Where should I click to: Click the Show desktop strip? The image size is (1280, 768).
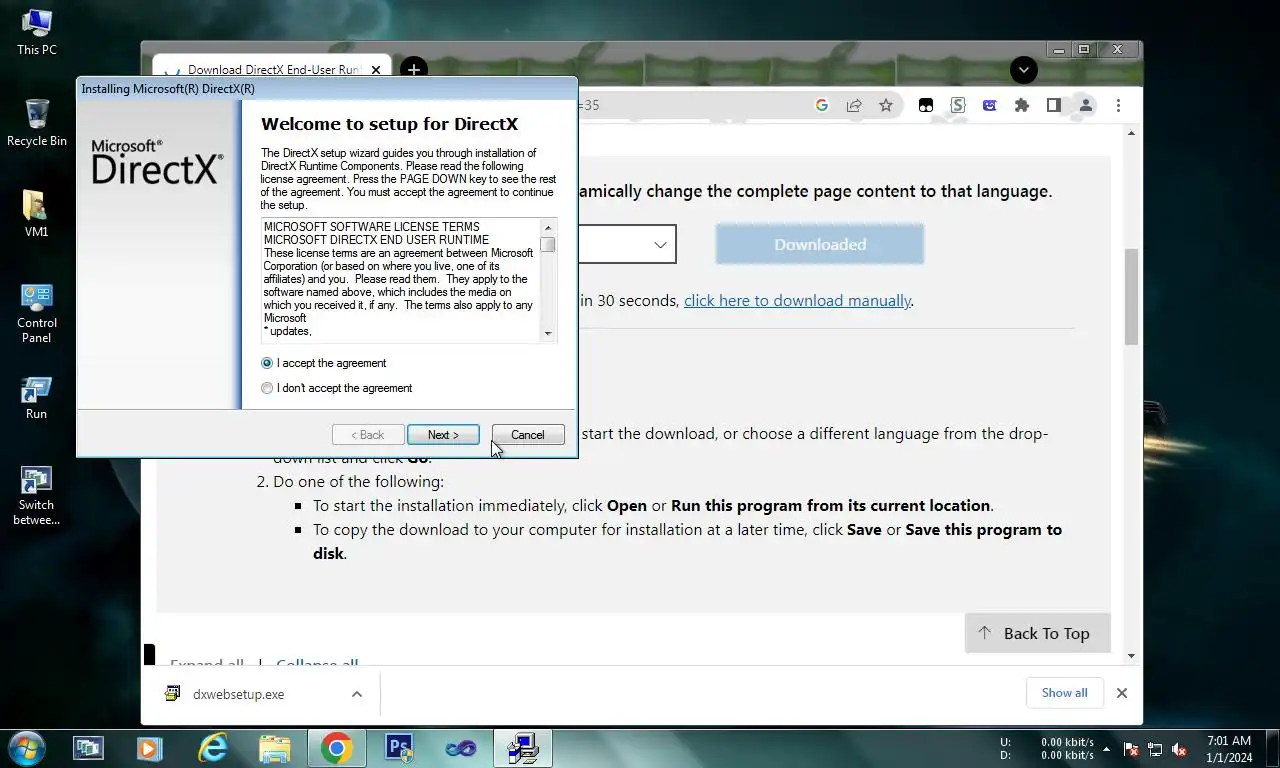tap(1273, 749)
